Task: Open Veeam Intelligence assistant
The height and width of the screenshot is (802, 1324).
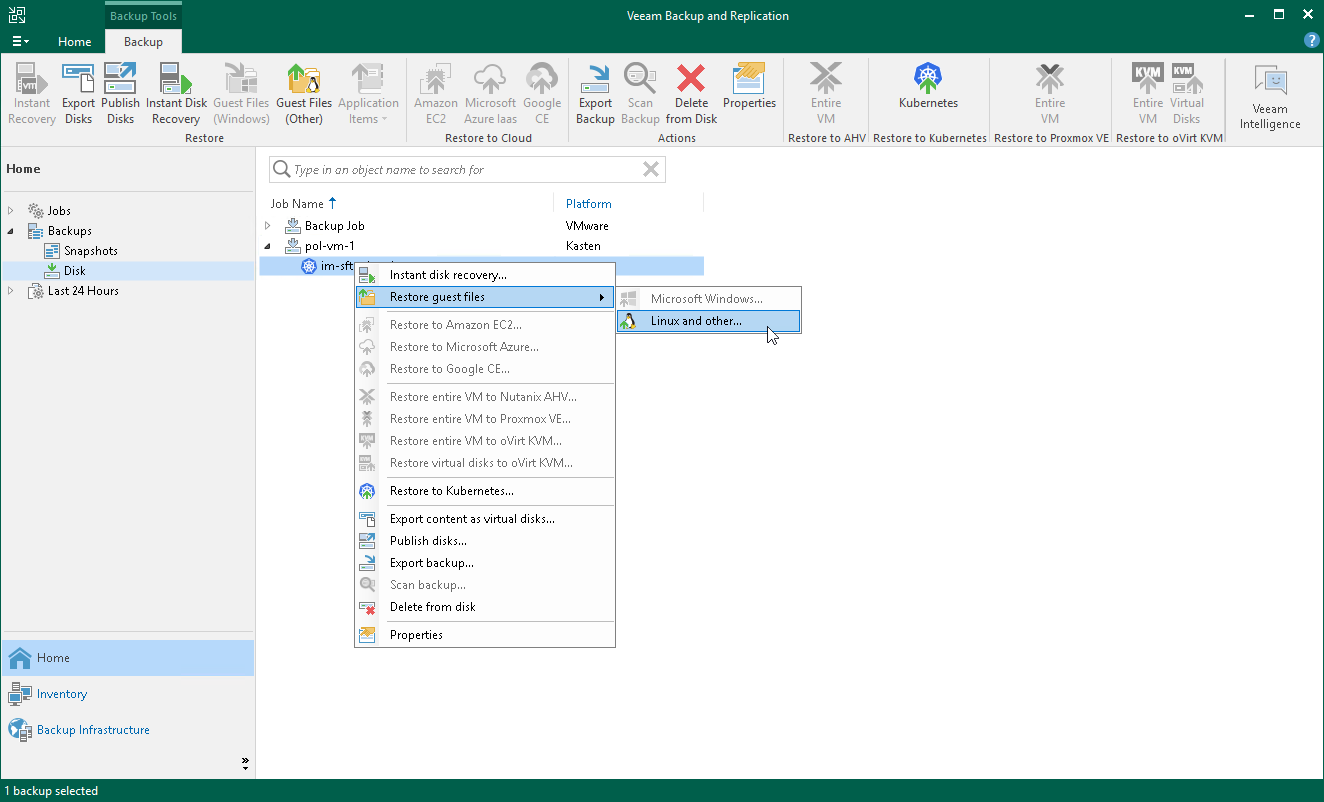Action: click(1270, 98)
